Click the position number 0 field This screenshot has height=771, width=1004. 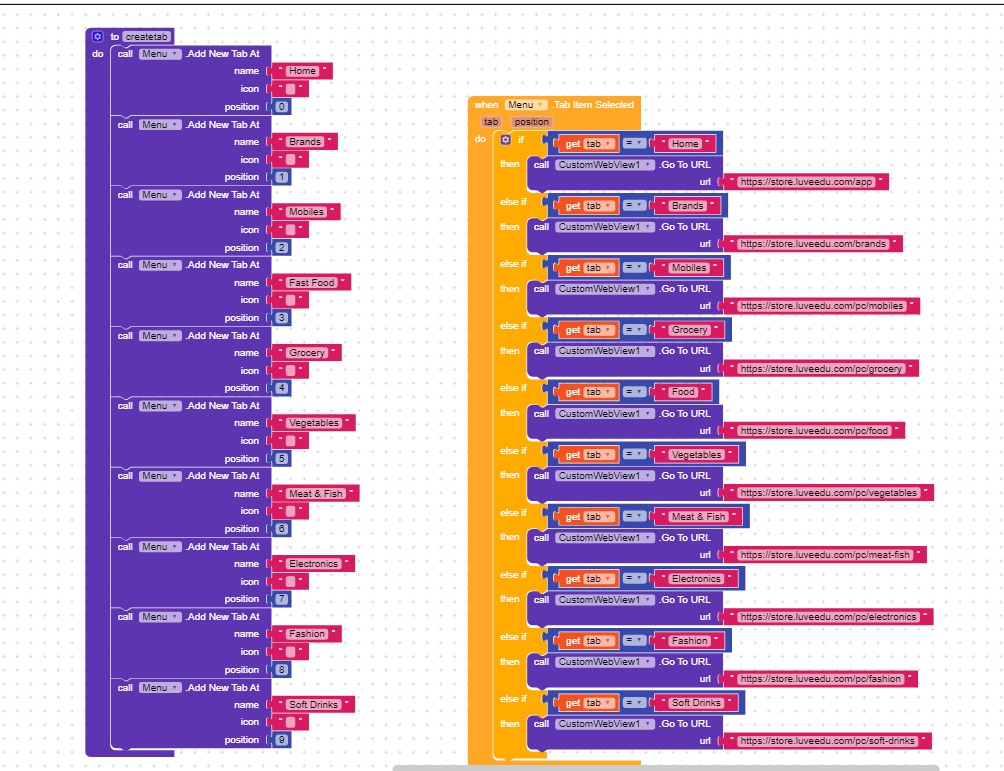pos(282,107)
